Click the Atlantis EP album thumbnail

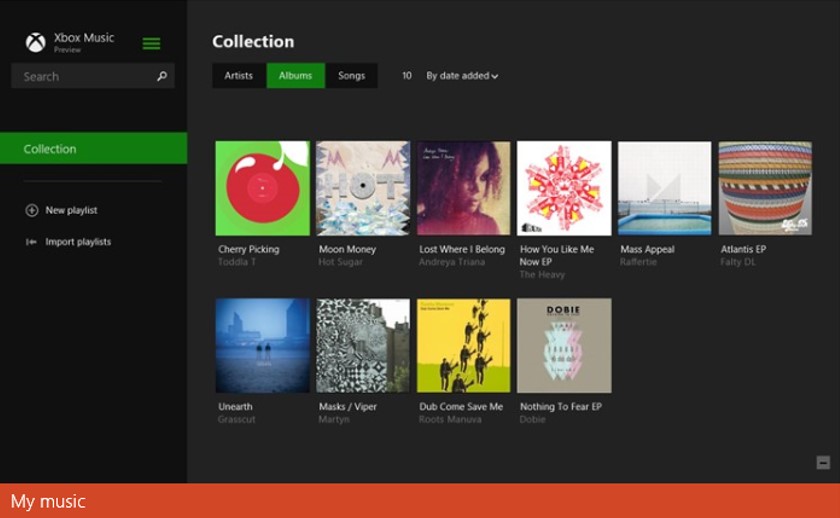point(765,188)
